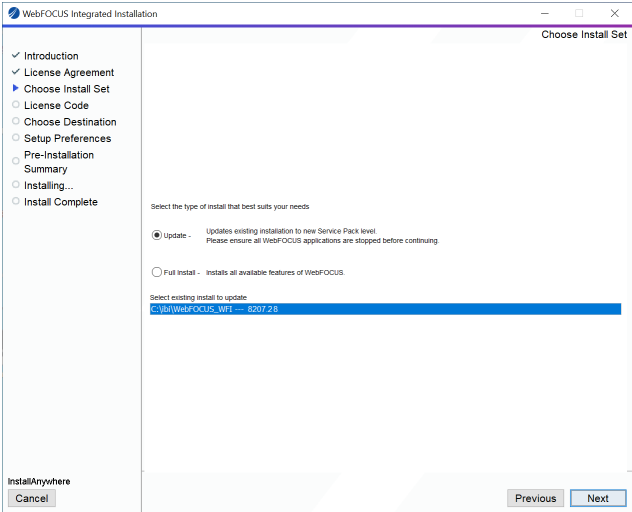
Task: Click the License Agreement step label
Action: click(x=69, y=73)
